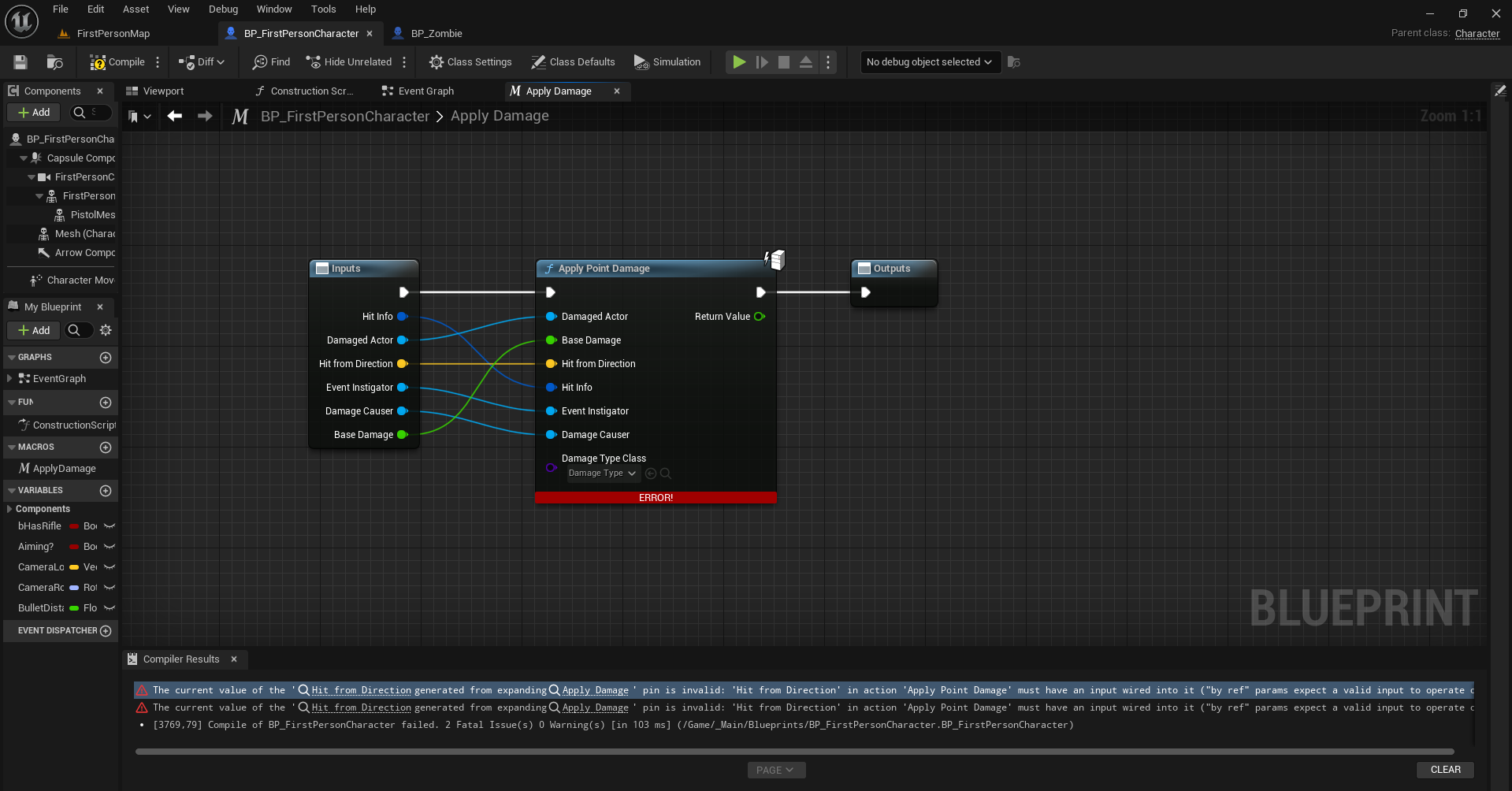This screenshot has height=791, width=1512.
Task: Click the debug object locate icon
Action: (x=1014, y=62)
